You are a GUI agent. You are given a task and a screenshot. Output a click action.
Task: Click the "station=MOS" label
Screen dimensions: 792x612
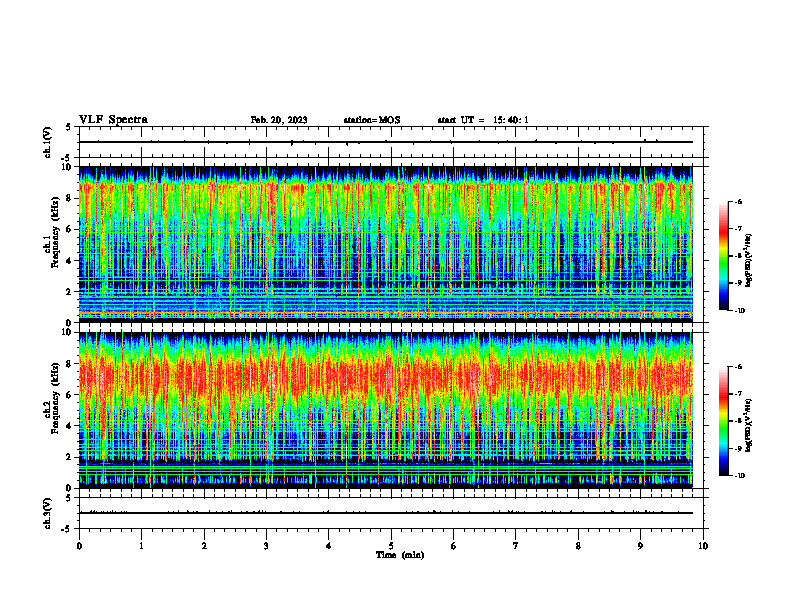point(372,120)
